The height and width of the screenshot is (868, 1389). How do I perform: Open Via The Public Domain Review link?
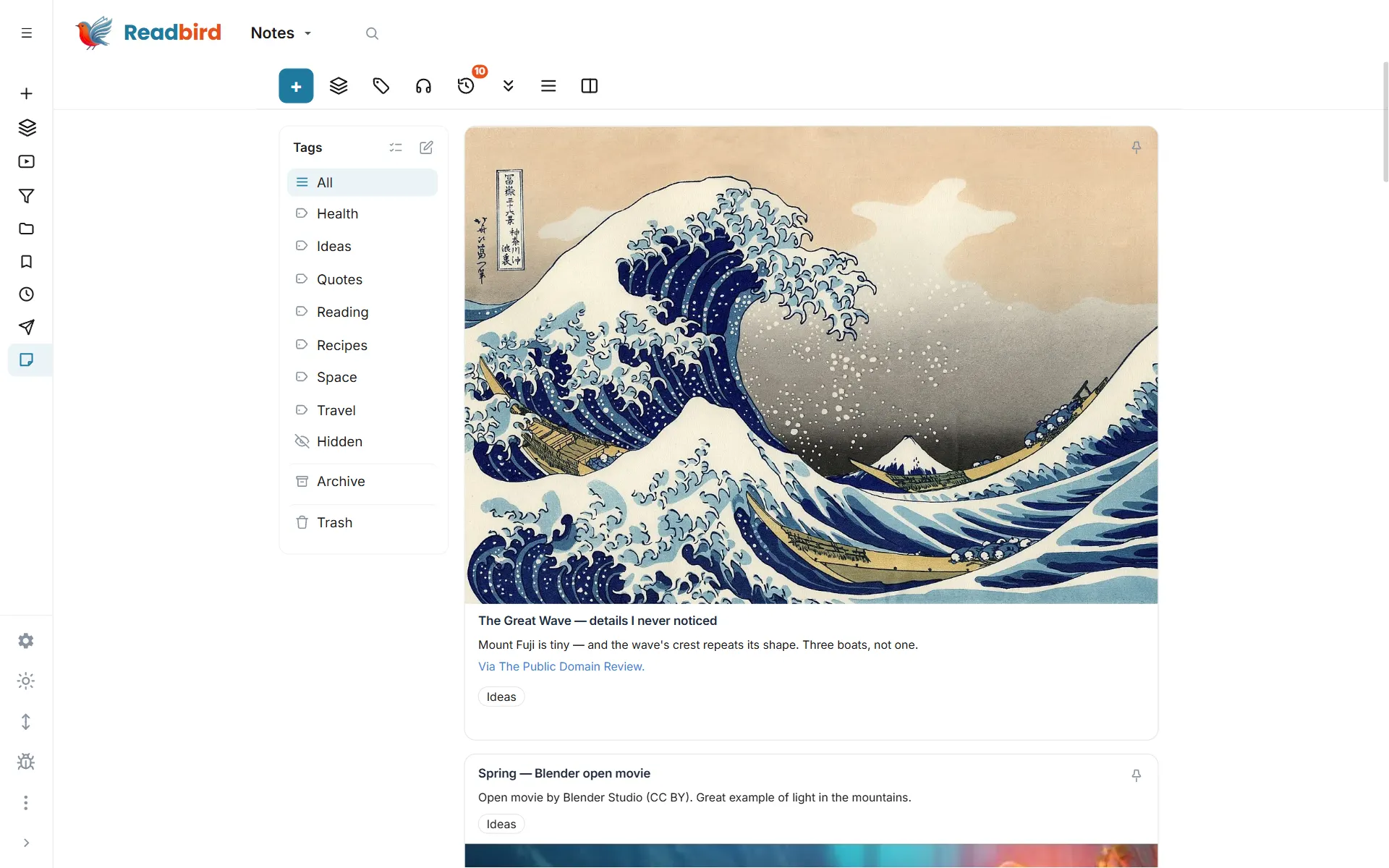coord(561,667)
